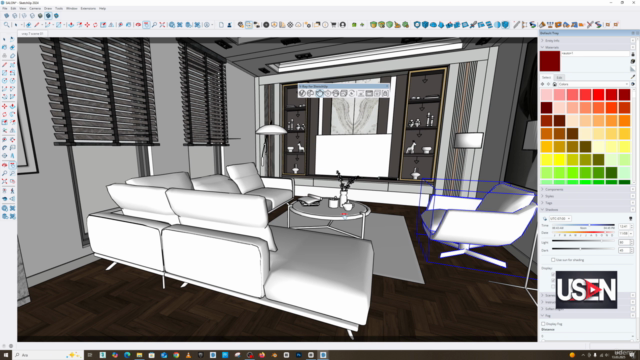
Task: Select the Eraser tool in the top toolbar
Action: (28, 25)
